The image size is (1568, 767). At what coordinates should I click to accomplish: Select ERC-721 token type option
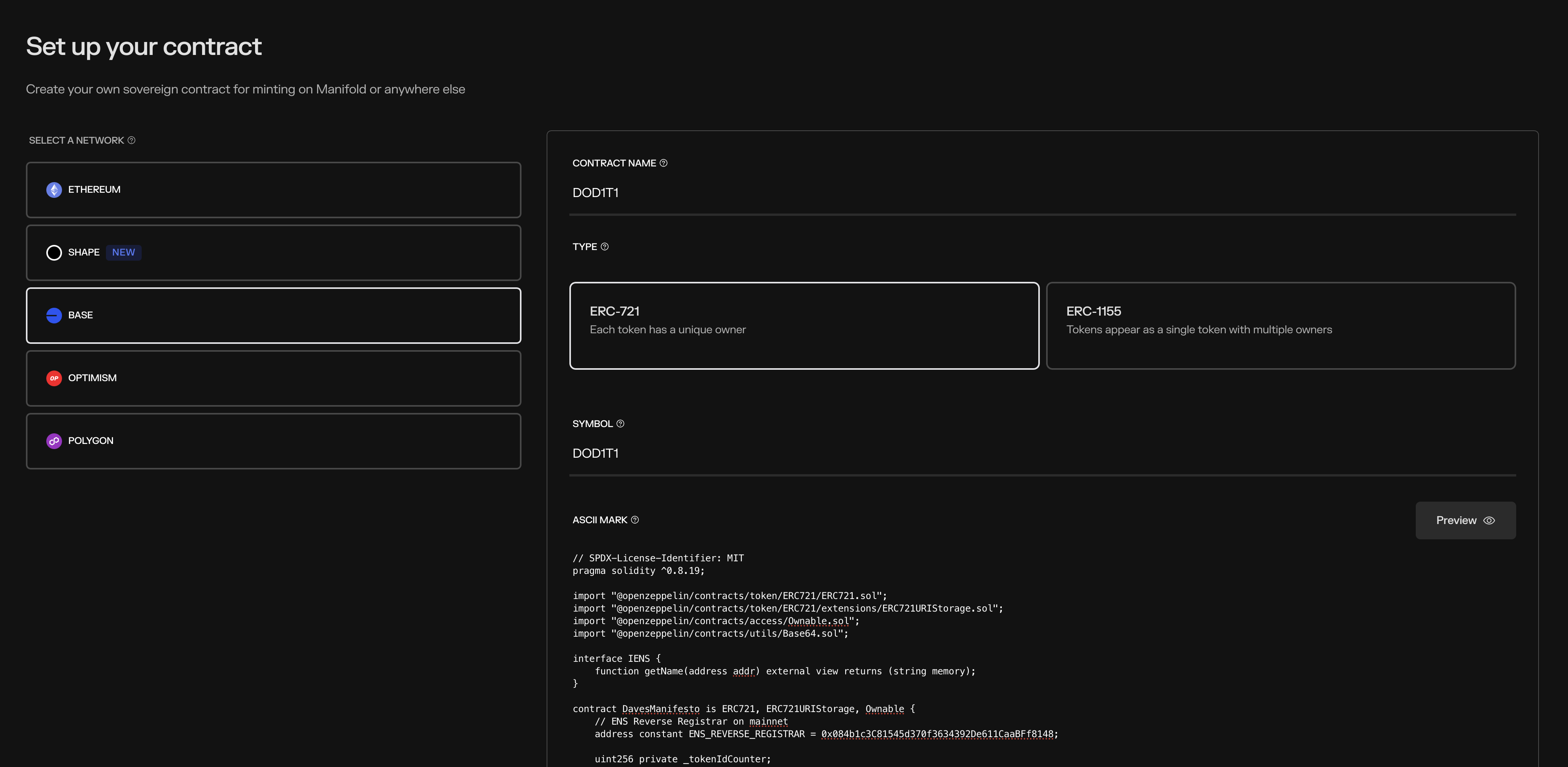[804, 325]
